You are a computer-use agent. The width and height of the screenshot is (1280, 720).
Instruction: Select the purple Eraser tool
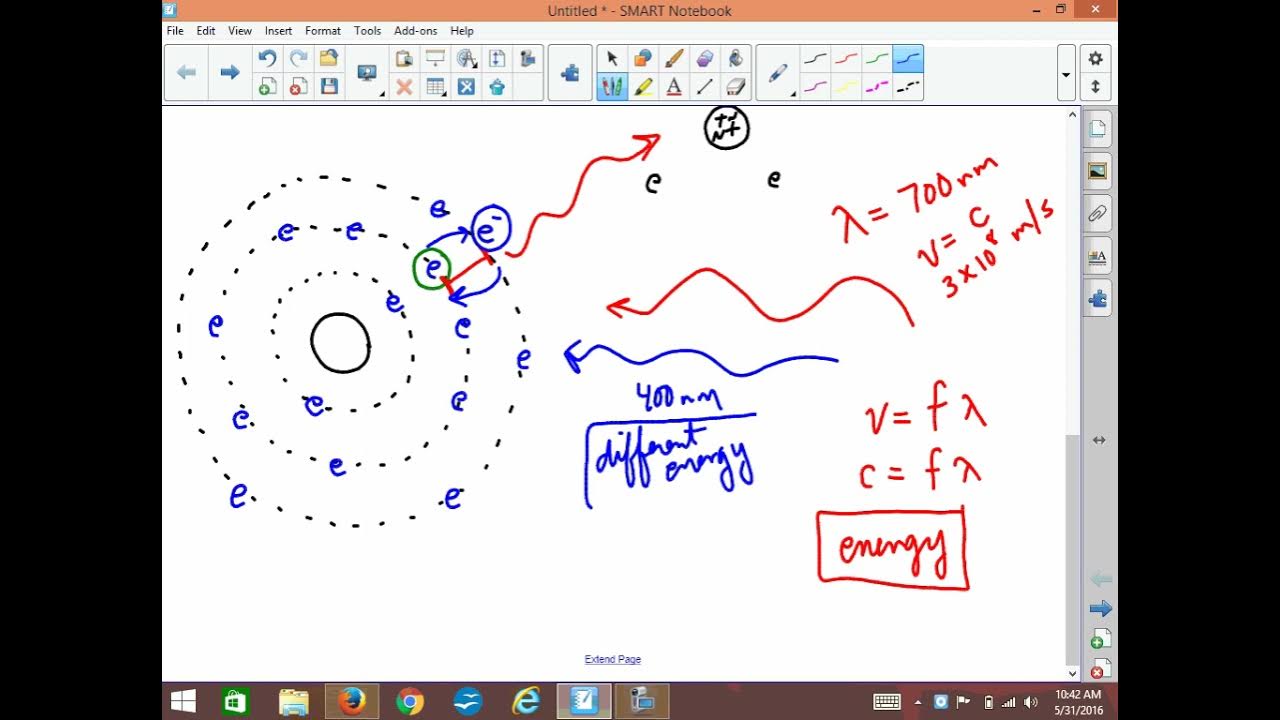[x=705, y=59]
